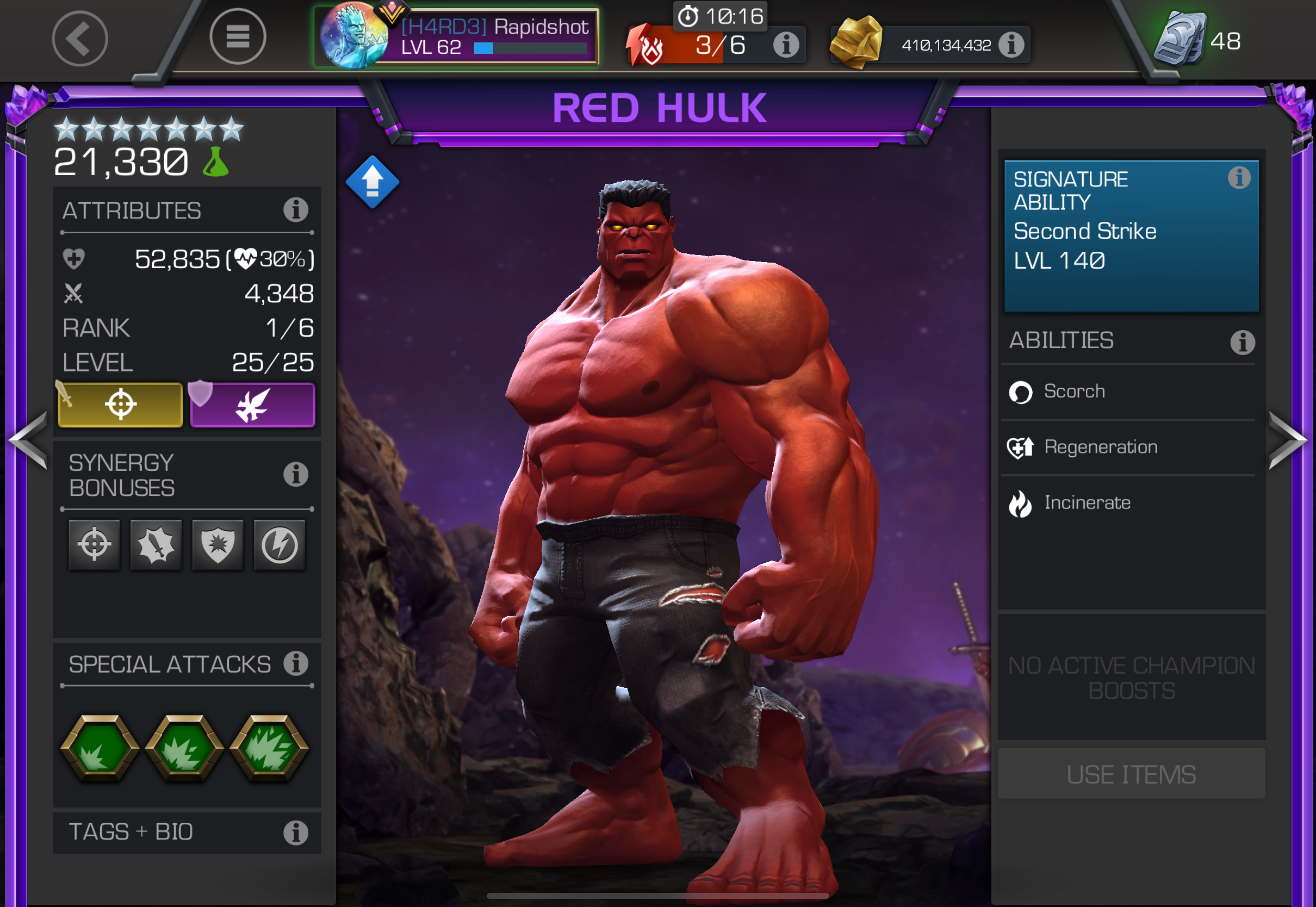Open Rapidshot player profile banner
This screenshot has height=907, width=1316.
point(457,37)
